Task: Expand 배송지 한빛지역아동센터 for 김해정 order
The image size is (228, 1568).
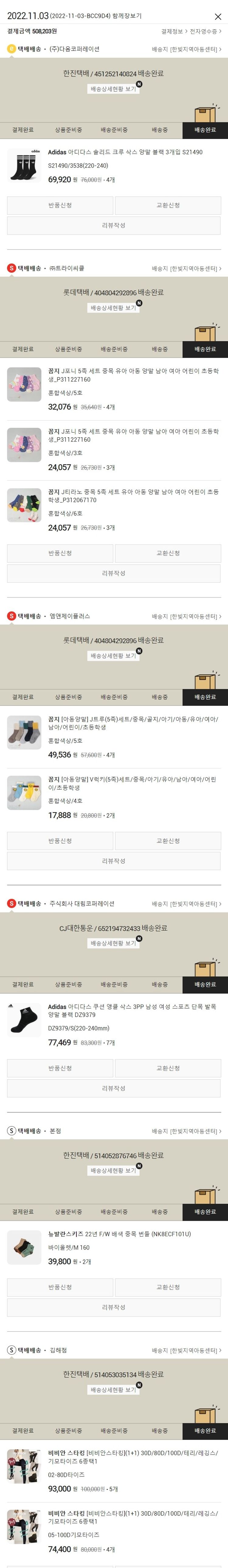Action: coord(187,1350)
